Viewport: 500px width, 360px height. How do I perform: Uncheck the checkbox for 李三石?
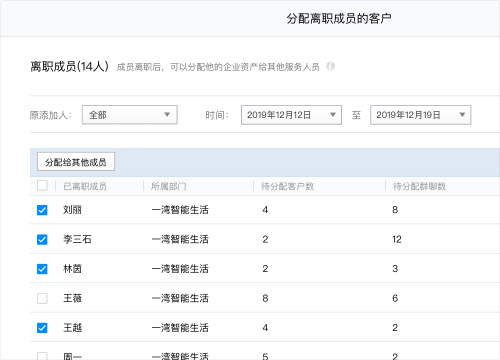42,239
